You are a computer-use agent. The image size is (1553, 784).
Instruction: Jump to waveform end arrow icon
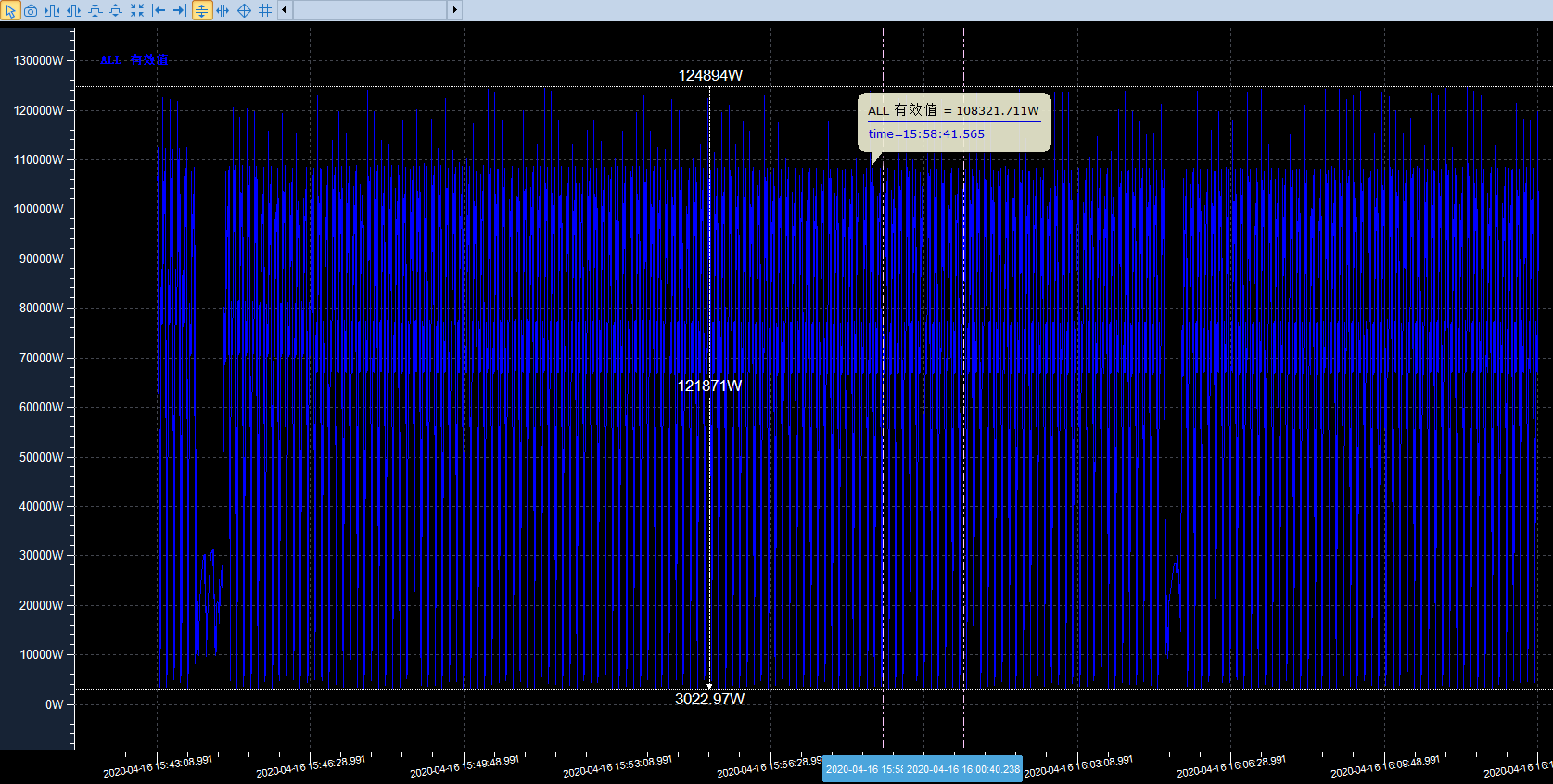[x=180, y=10]
